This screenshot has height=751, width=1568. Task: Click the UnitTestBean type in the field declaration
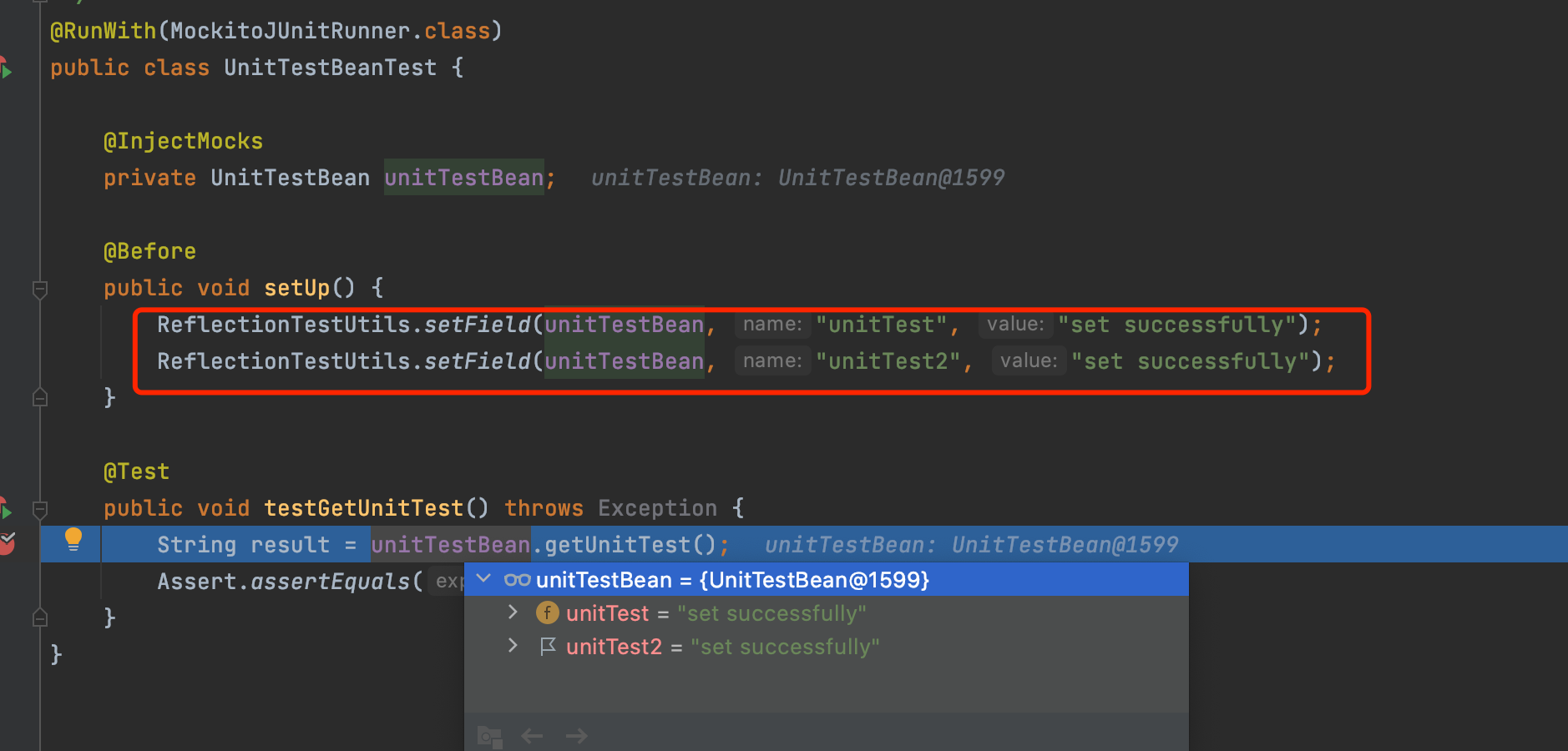tap(290, 178)
